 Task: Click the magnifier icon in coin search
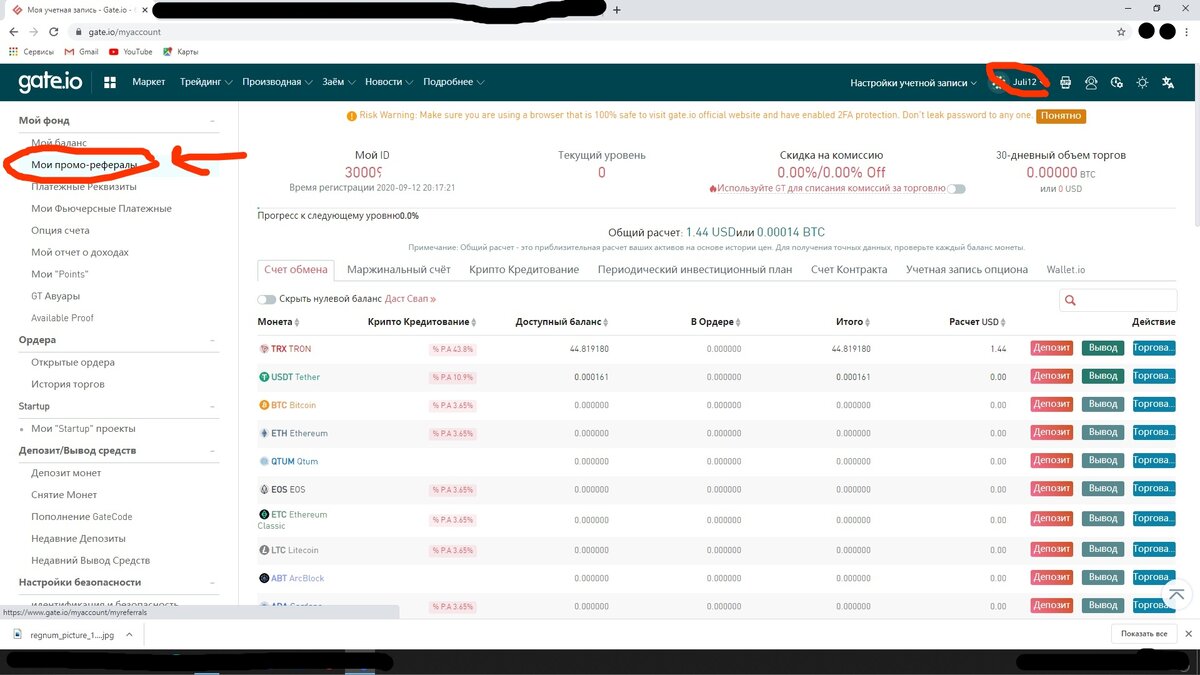tap(1071, 300)
